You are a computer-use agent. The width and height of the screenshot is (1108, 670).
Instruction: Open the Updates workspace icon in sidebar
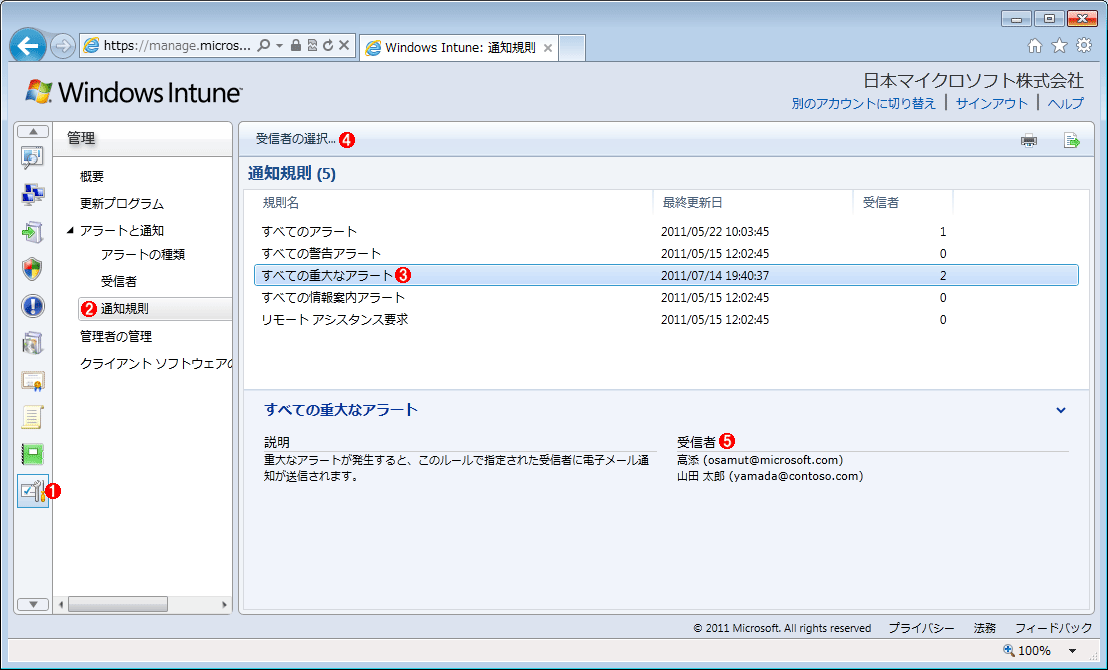click(33, 232)
